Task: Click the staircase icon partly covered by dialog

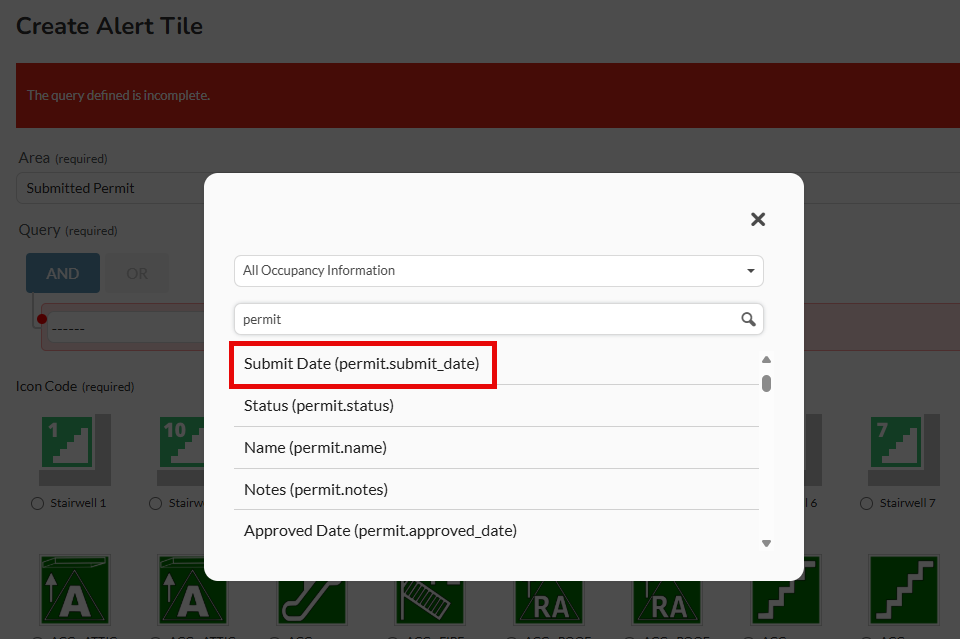Action: [x=786, y=589]
